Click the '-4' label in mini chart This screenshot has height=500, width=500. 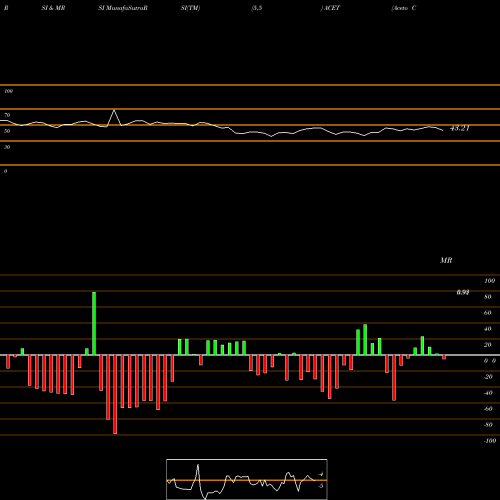point(321,474)
